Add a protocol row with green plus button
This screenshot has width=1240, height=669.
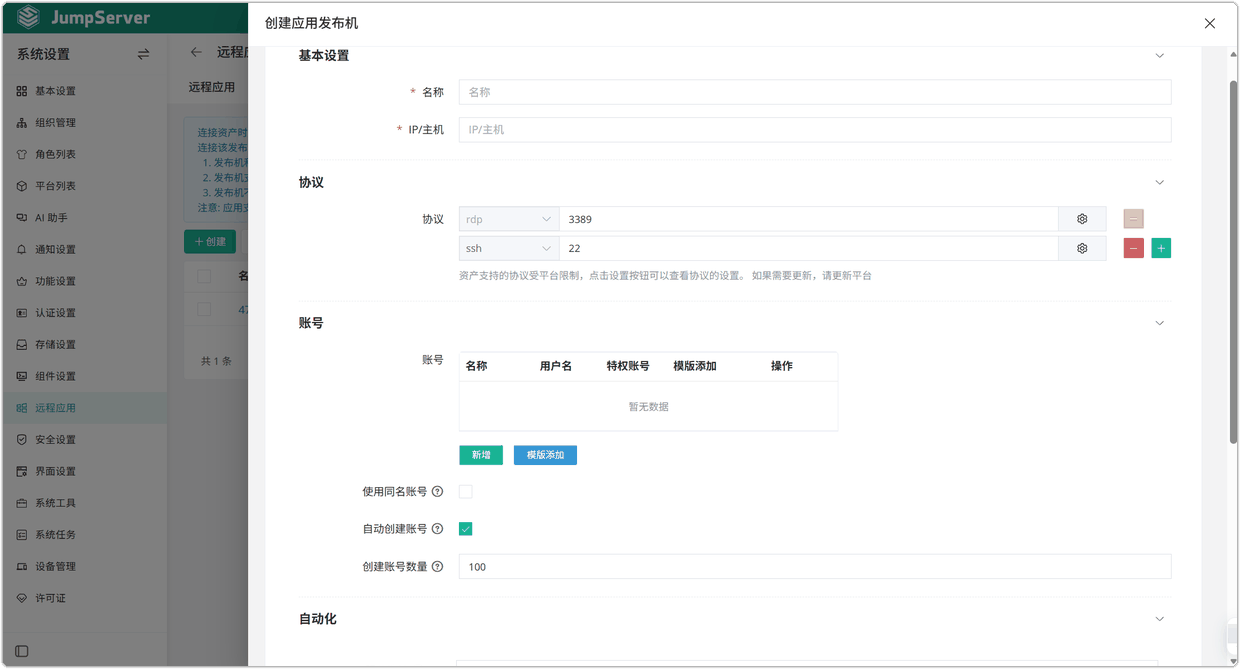(1161, 248)
